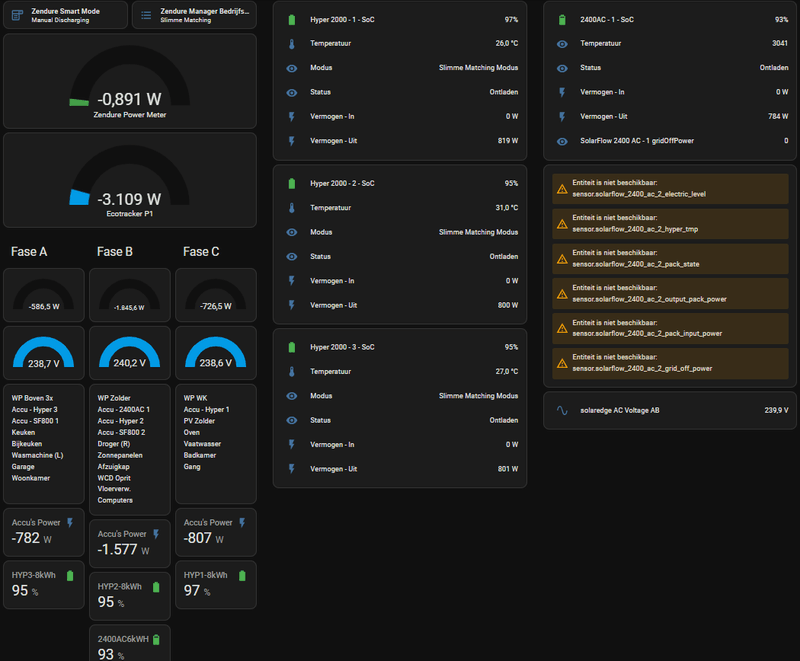Open Fase B power gauge -1.845,6 W
This screenshot has width=800, height=661.
coord(130,295)
